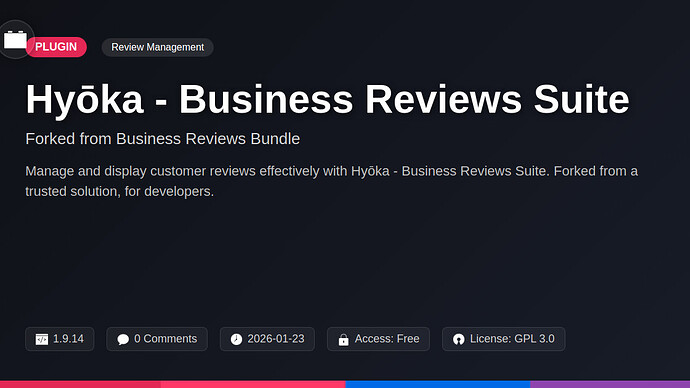Click the code version icon
Screen dimensions: 690x388
point(42,339)
